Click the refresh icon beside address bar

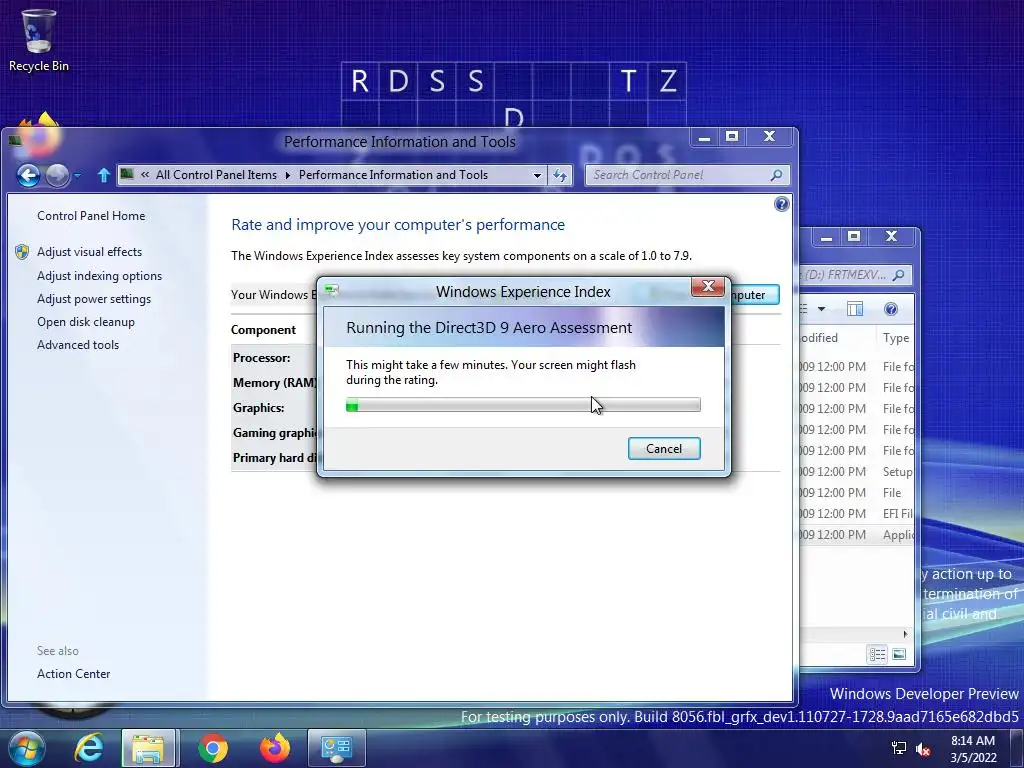(560, 175)
